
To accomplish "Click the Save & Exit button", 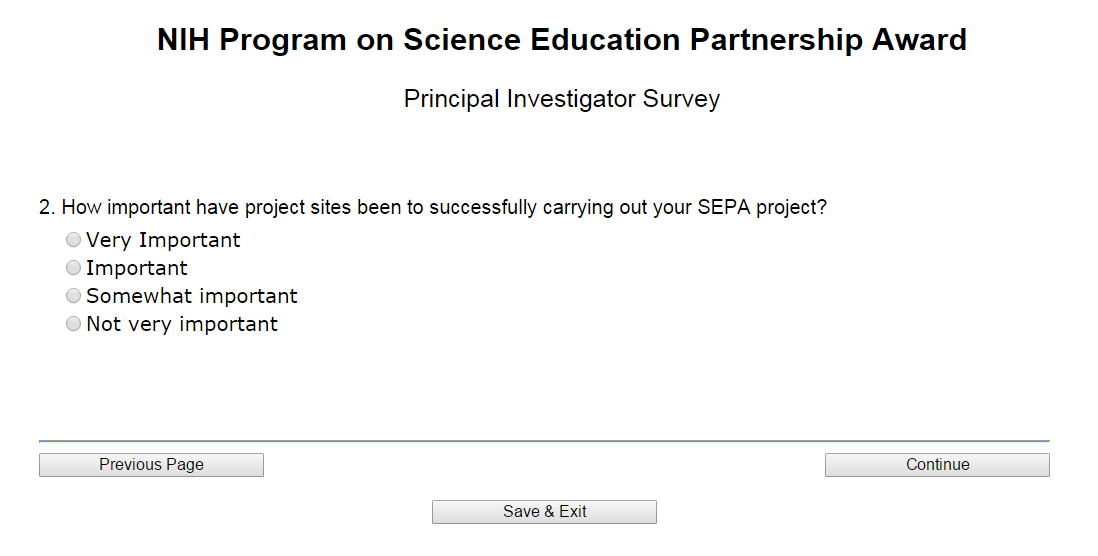I will pyautogui.click(x=544, y=511).
